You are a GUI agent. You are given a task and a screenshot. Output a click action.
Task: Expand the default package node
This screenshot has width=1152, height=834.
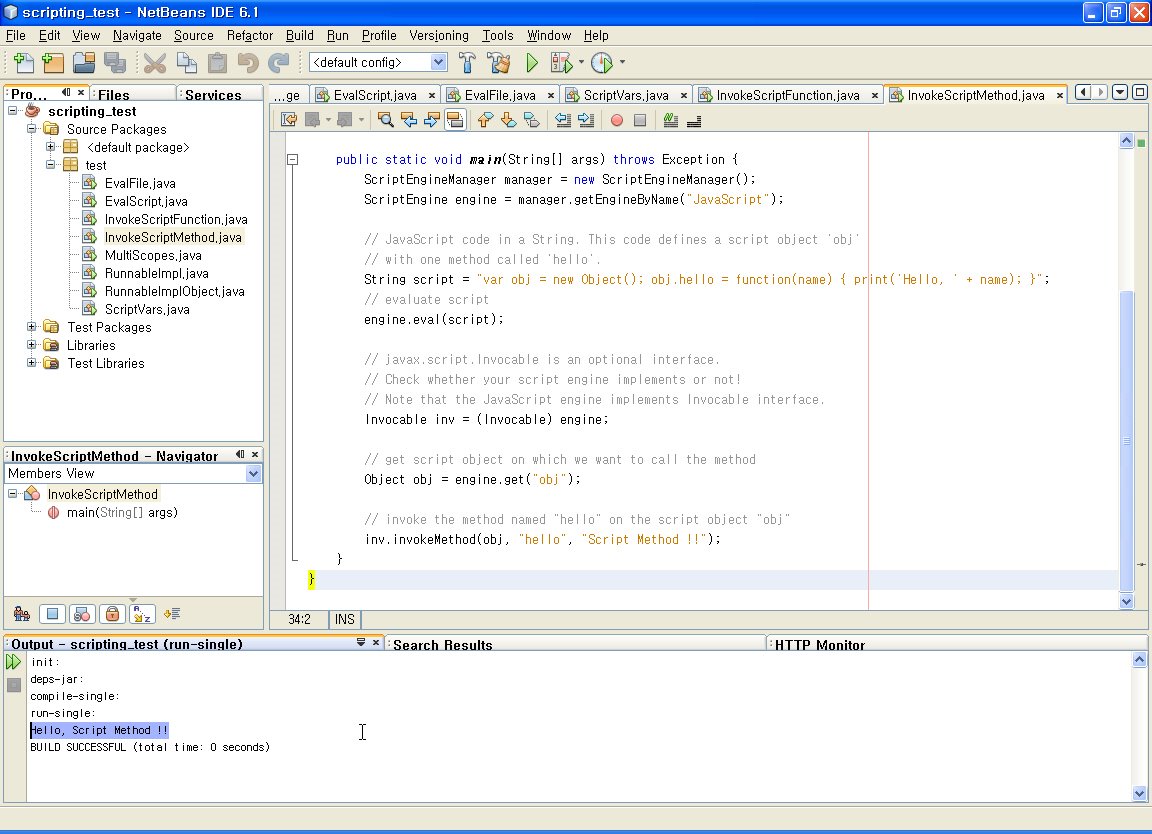point(51,147)
